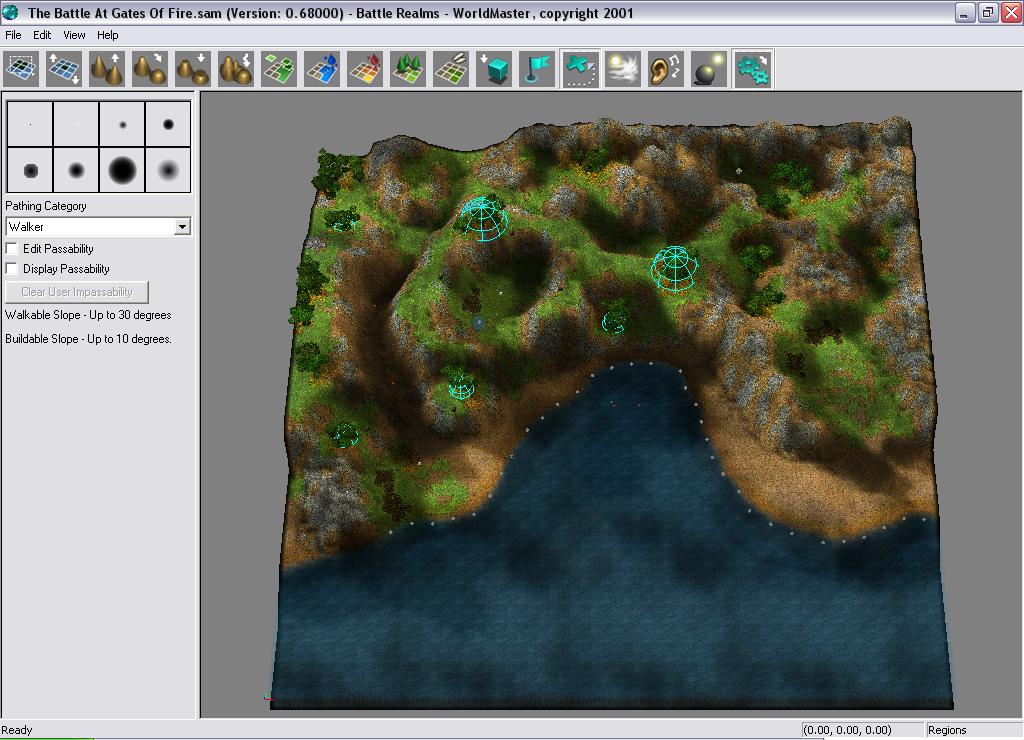The width and height of the screenshot is (1024, 740).
Task: Open the View menu
Action: 74,35
